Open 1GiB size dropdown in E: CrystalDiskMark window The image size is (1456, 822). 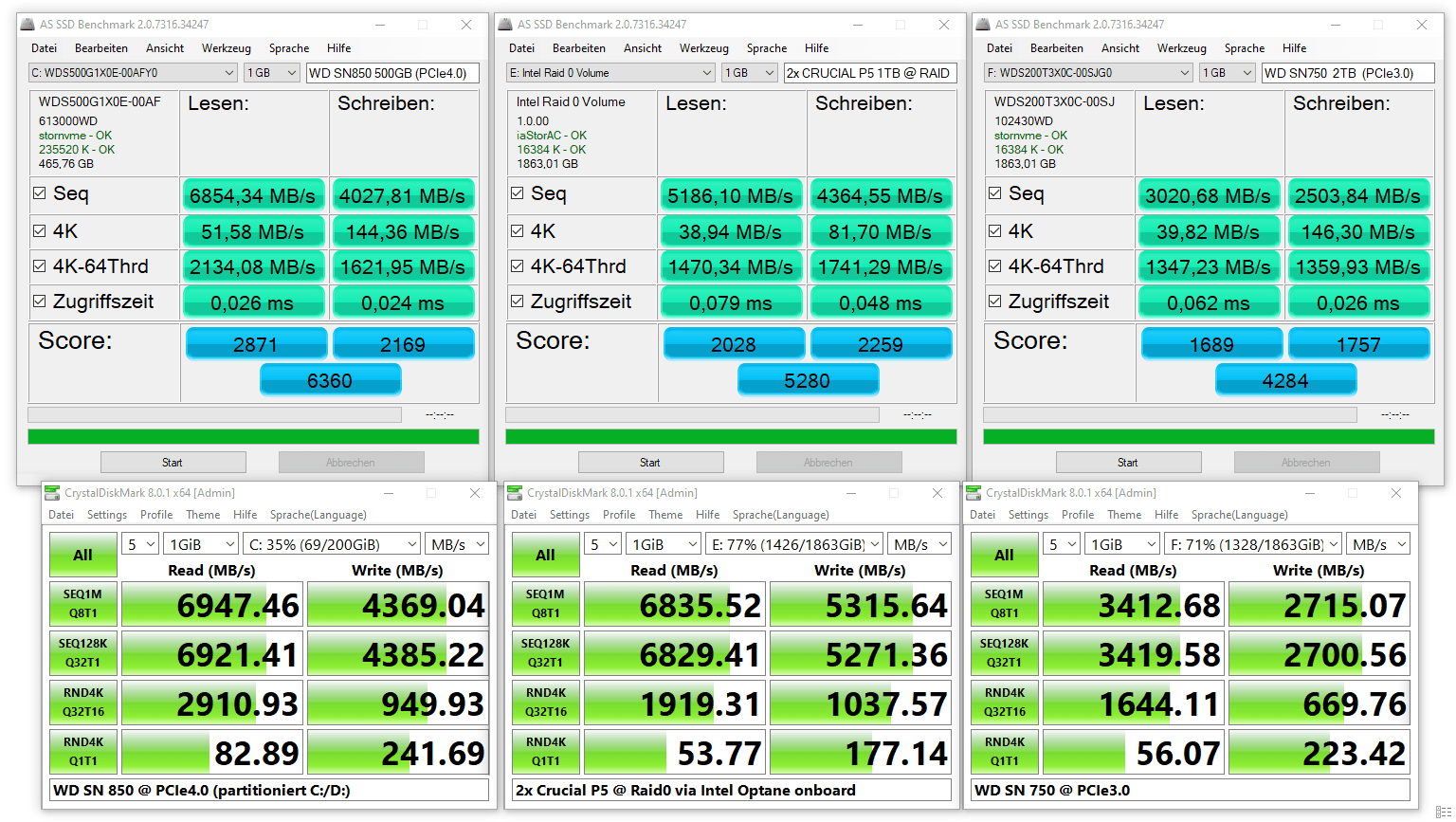point(664,544)
